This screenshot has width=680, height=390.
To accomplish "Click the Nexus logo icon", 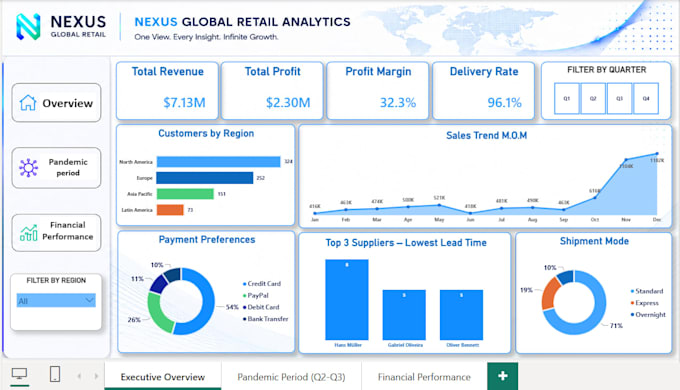I will (x=28, y=26).
